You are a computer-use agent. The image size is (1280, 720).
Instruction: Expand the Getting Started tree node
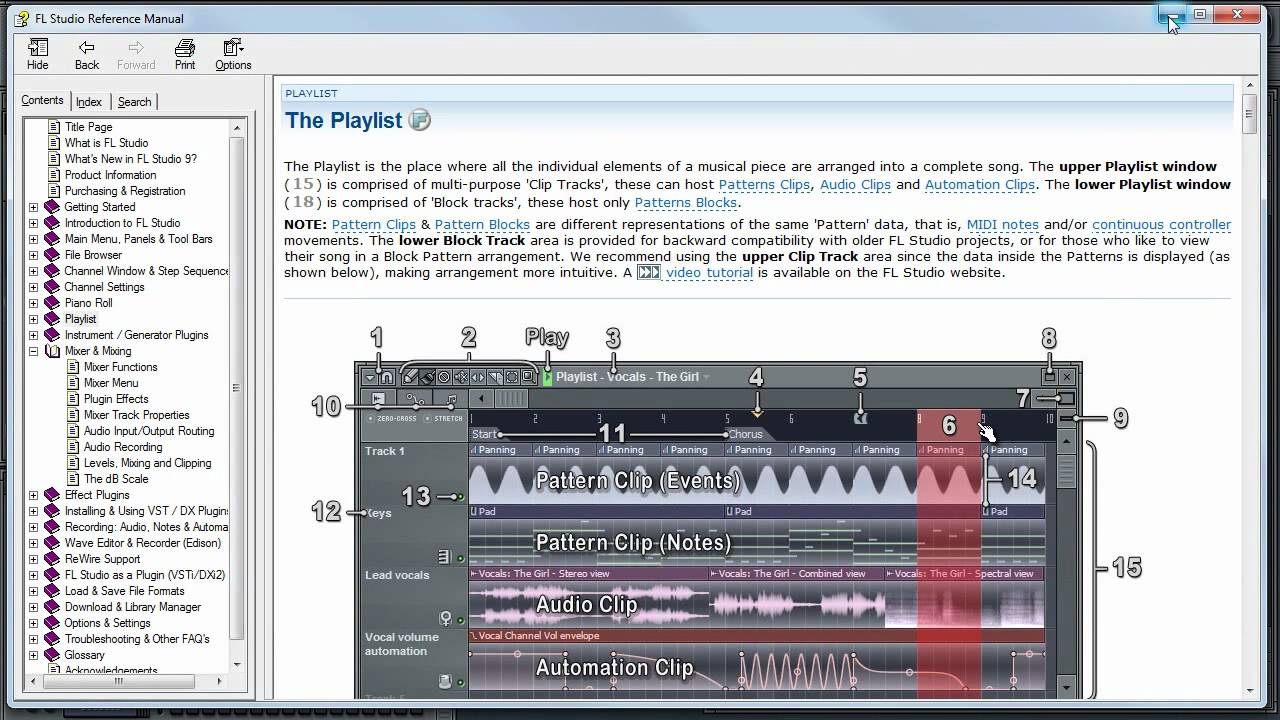tap(33, 207)
